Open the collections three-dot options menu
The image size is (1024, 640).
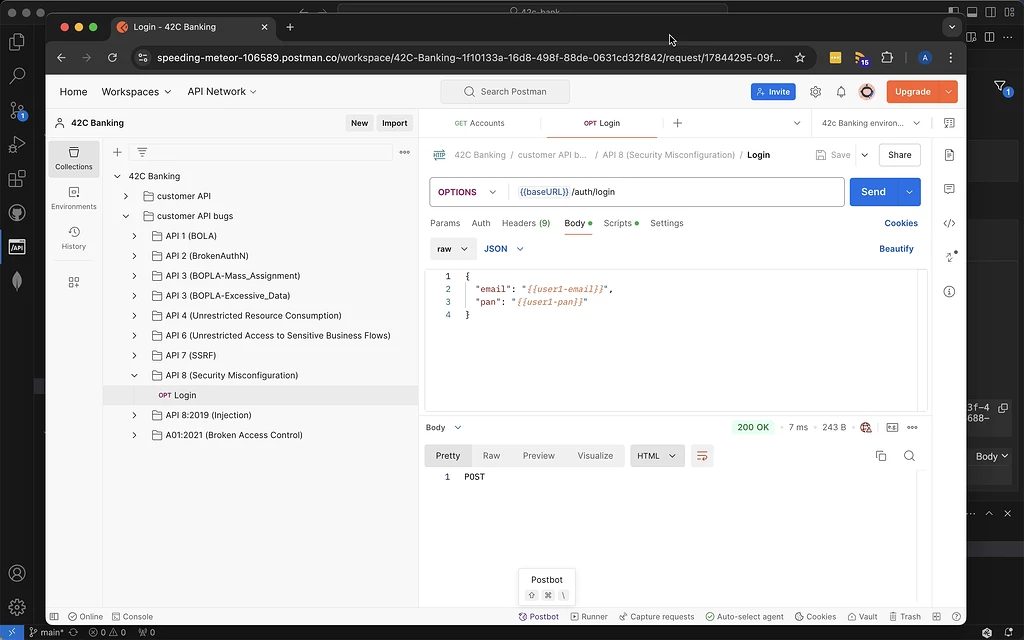click(x=405, y=152)
